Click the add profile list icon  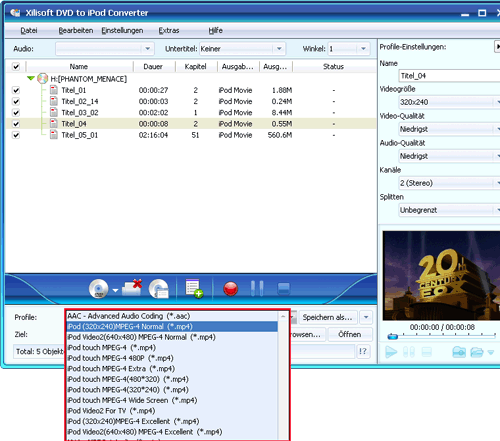click(x=194, y=288)
